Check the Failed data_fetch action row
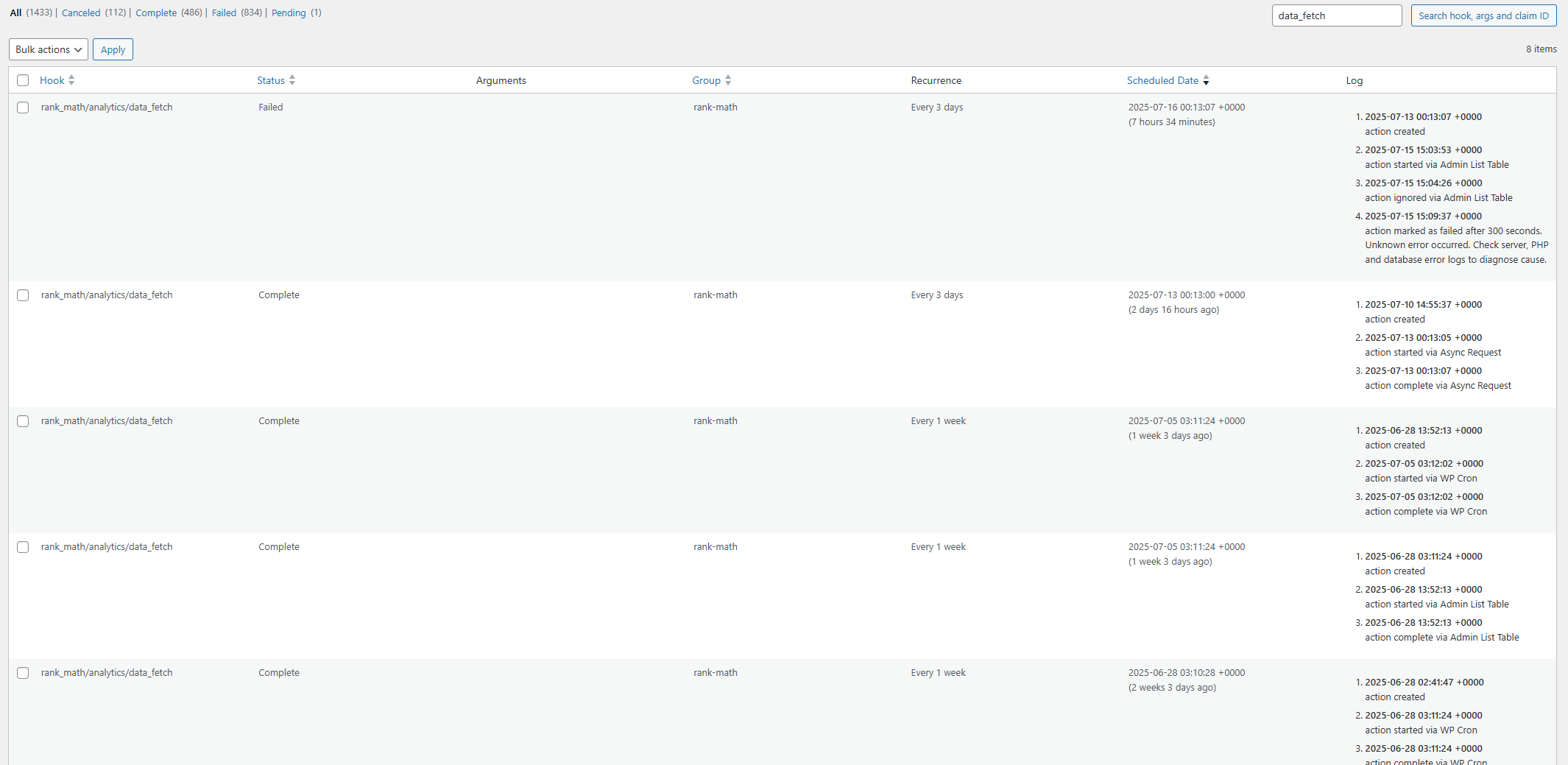 [x=23, y=107]
